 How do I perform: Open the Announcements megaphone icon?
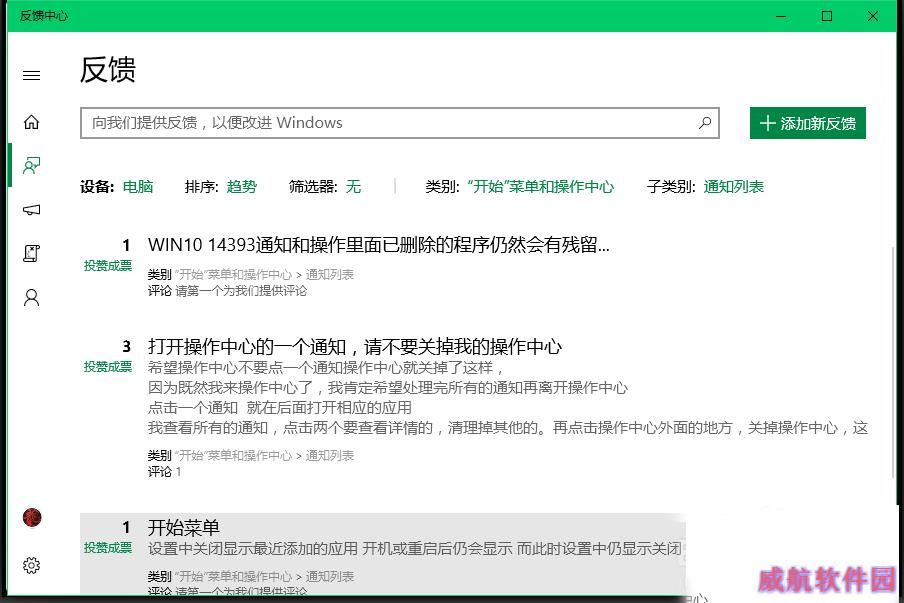pyautogui.click(x=32, y=210)
